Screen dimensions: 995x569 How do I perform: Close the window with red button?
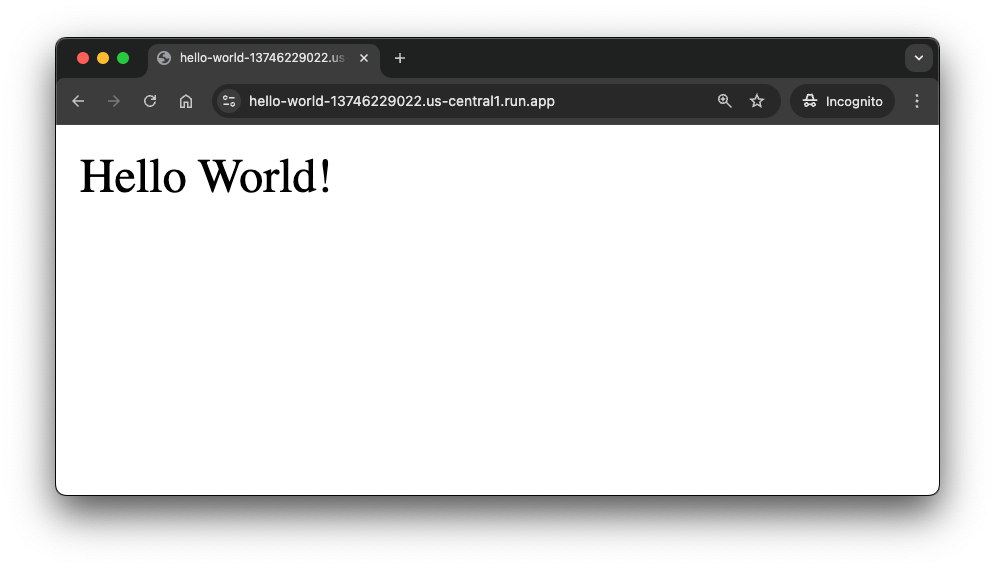[x=83, y=58]
